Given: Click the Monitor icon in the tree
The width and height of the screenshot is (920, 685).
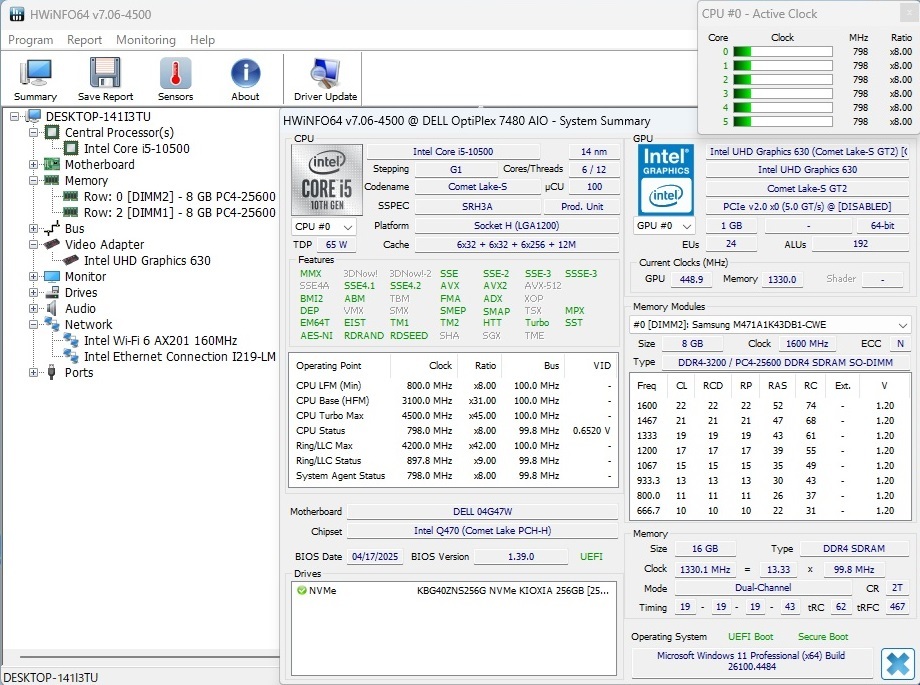Looking at the screenshot, I should pyautogui.click(x=52, y=276).
